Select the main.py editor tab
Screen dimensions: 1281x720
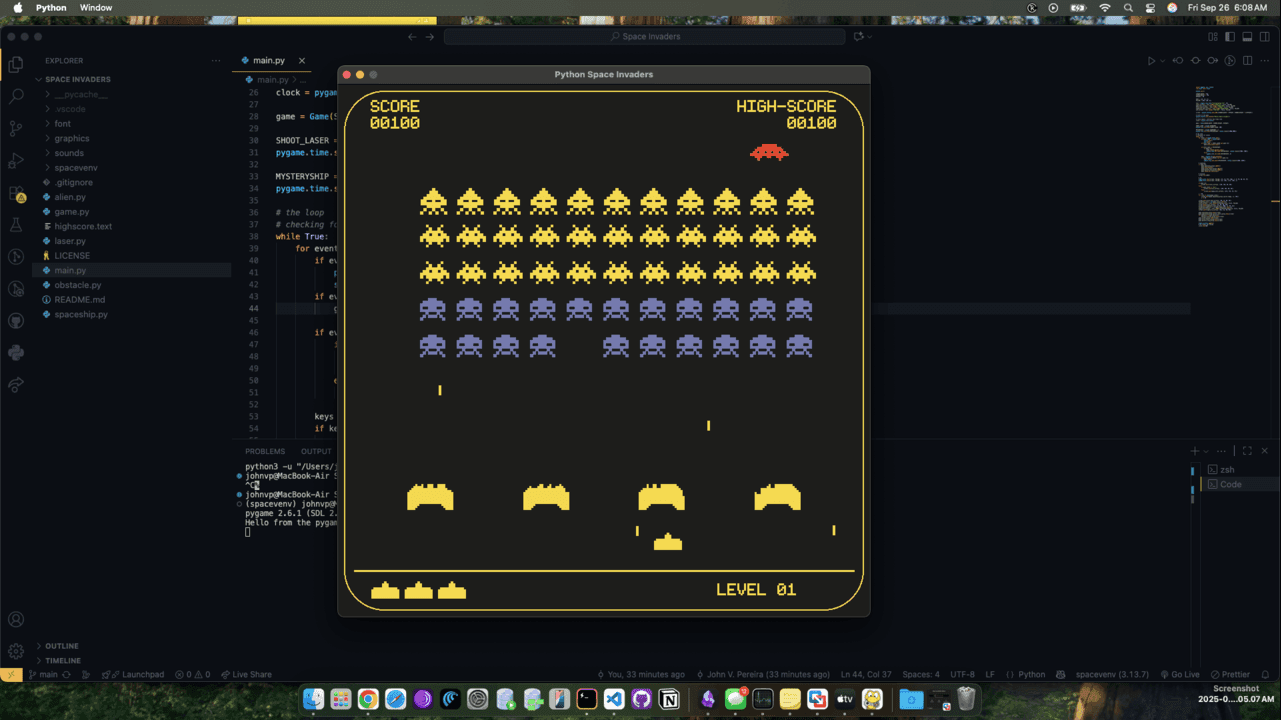273,61
